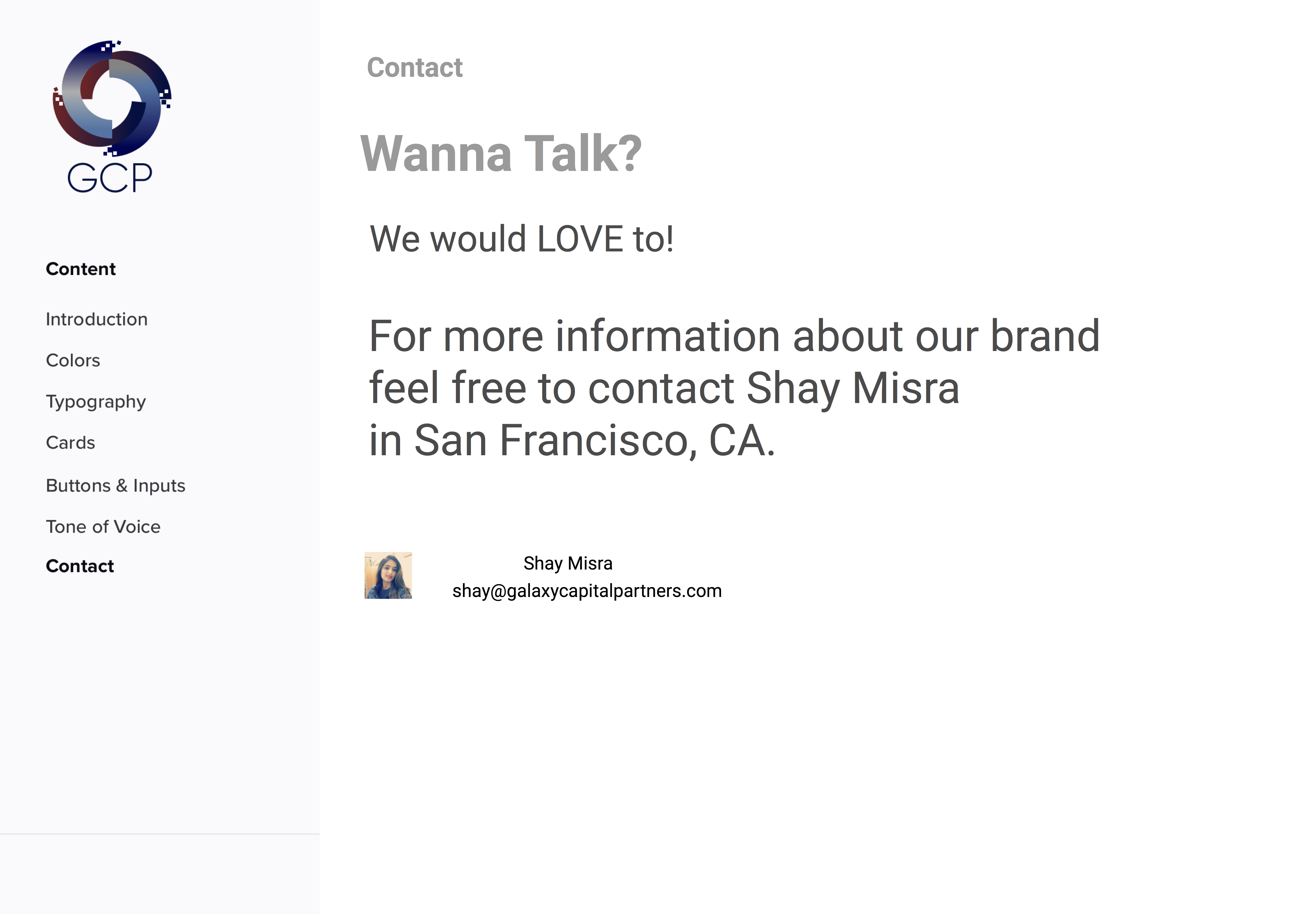Screen dimensions: 1316x914
Task: Click the horizontal divider at the sidebar bottom
Action: coord(160,834)
